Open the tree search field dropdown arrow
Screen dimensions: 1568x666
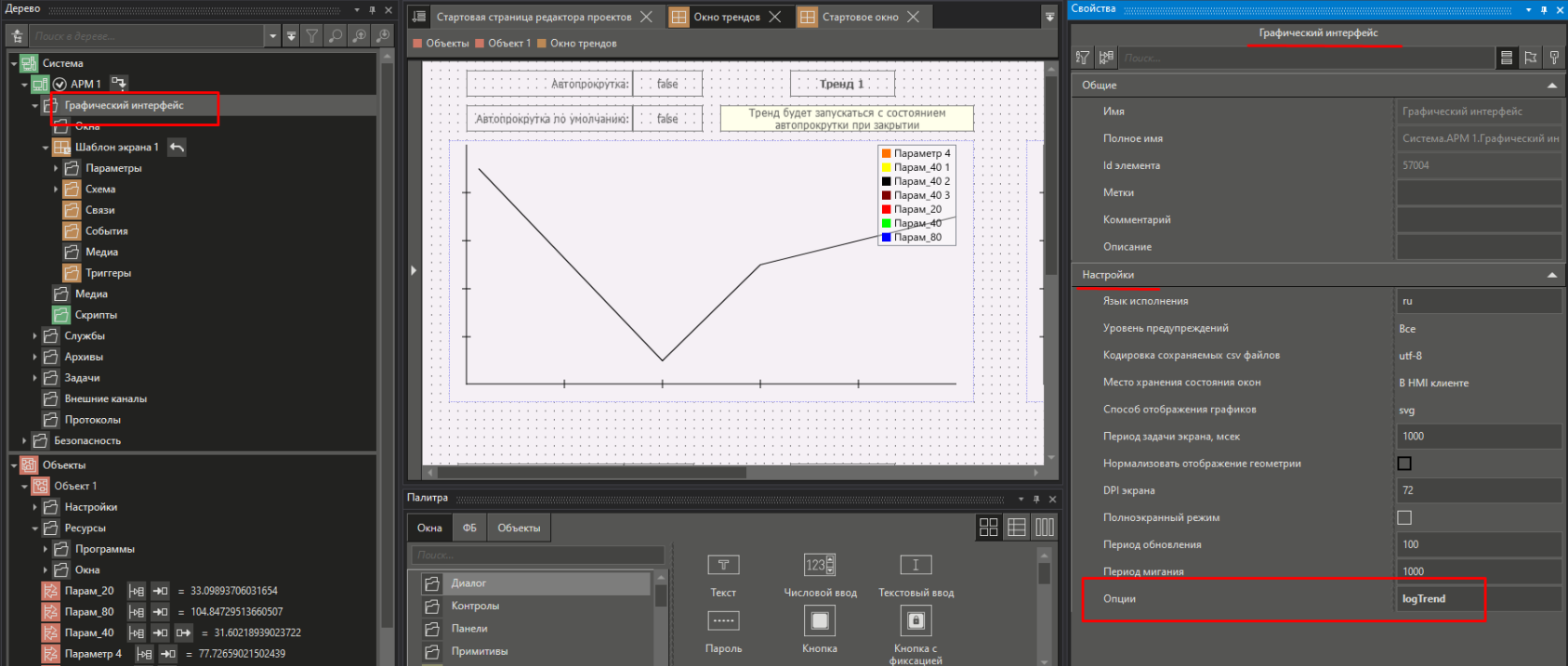(272, 36)
